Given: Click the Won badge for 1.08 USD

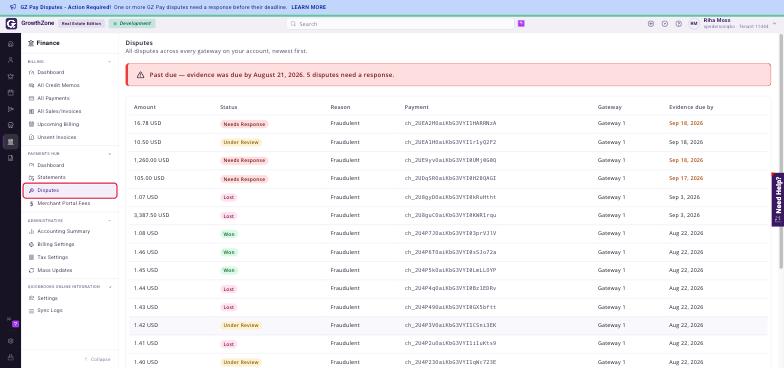Looking at the screenshot, I should 228,234.
